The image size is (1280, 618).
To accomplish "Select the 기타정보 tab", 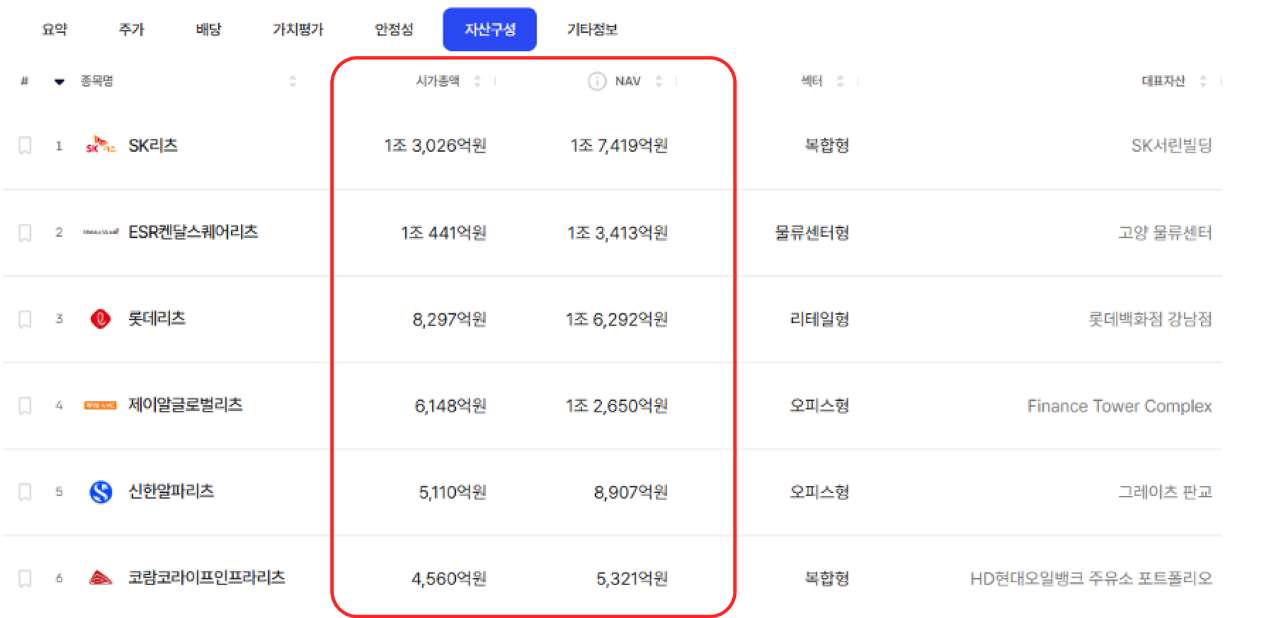I will click(592, 30).
